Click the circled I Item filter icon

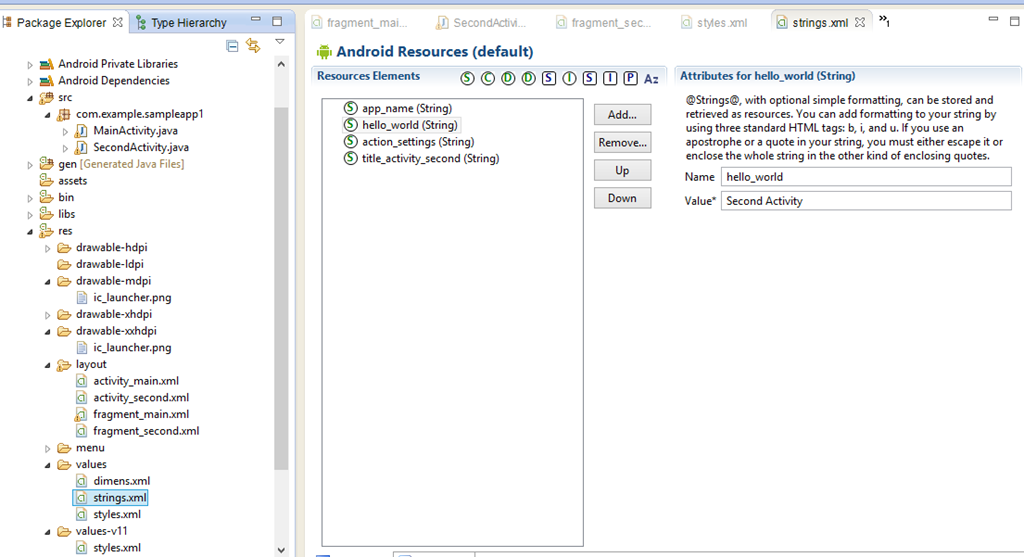click(x=569, y=78)
